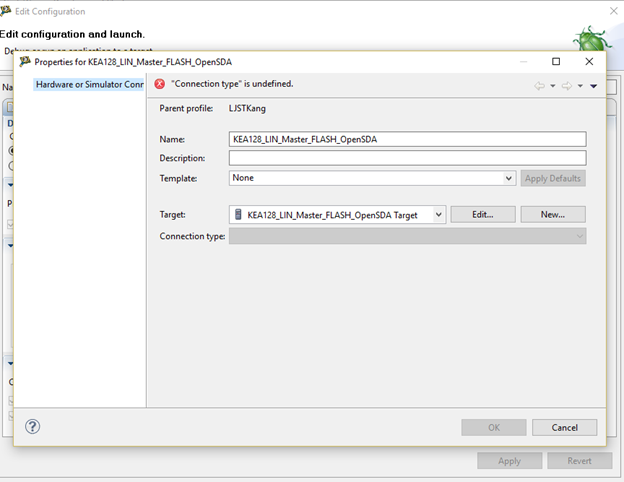Expand the Connection type dropdown
The height and width of the screenshot is (482, 624).
pyautogui.click(x=579, y=236)
